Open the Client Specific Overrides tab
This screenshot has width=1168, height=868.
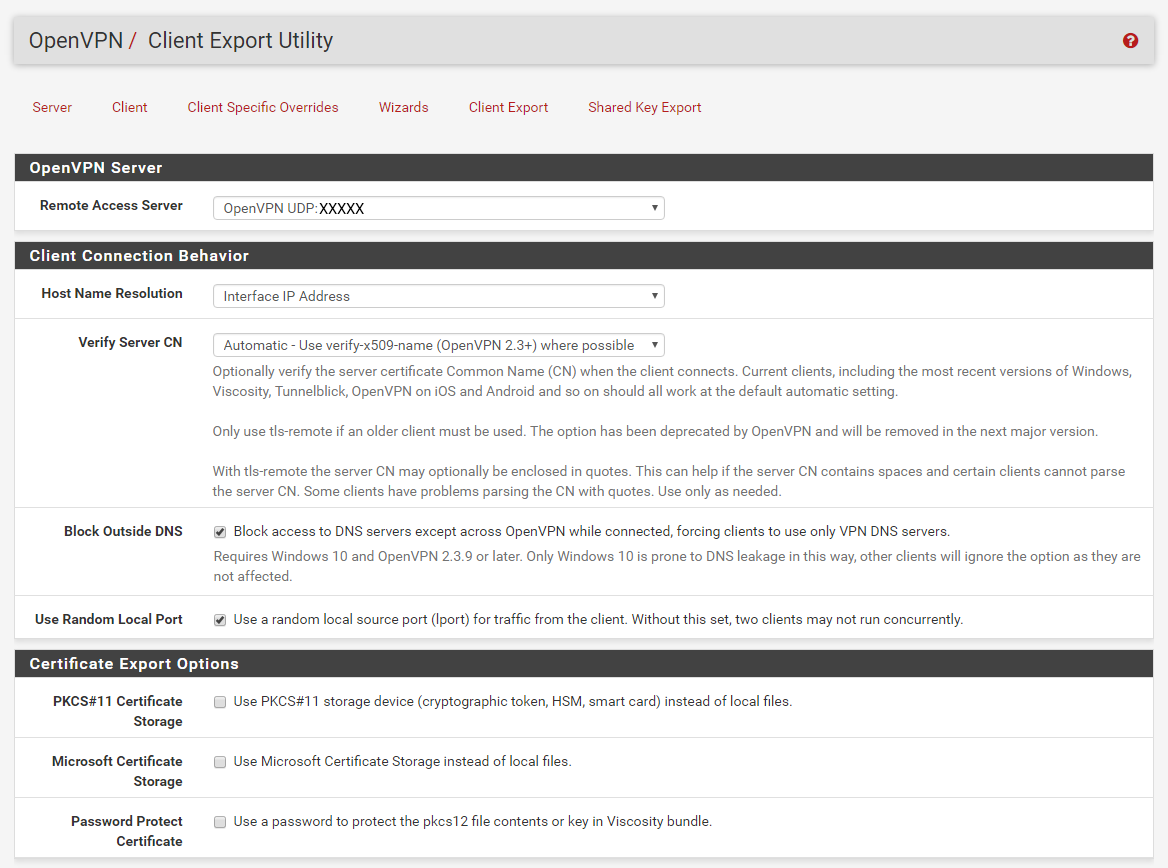(x=262, y=107)
